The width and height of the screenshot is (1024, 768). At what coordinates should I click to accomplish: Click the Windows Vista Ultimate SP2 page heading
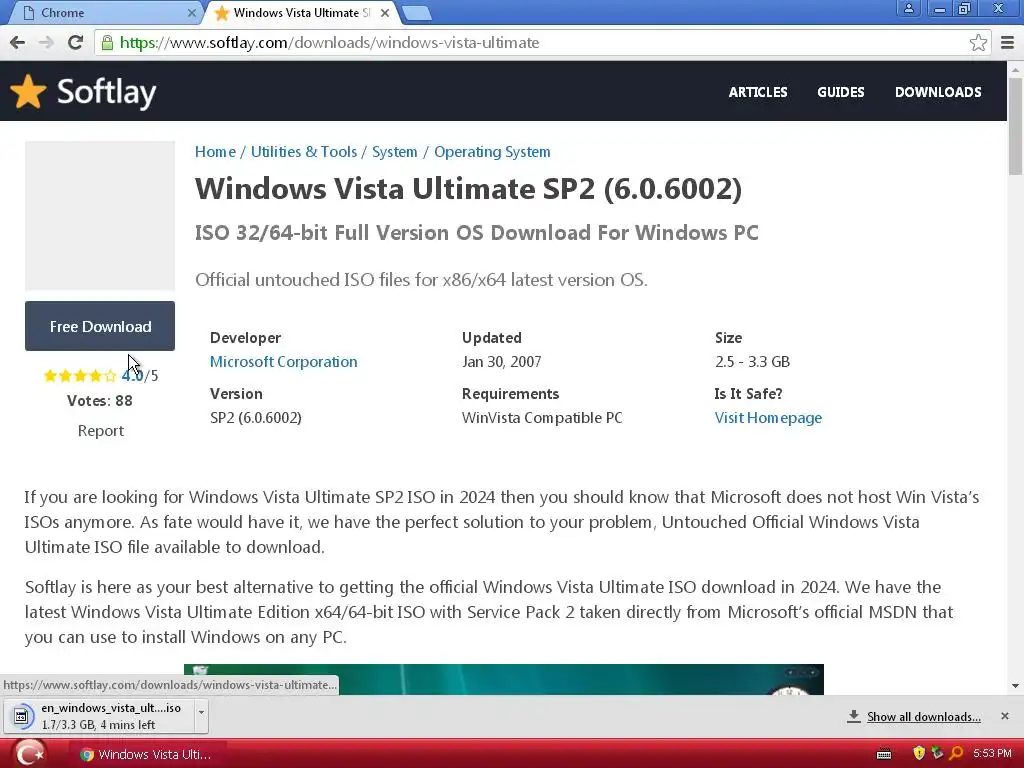[x=468, y=189]
